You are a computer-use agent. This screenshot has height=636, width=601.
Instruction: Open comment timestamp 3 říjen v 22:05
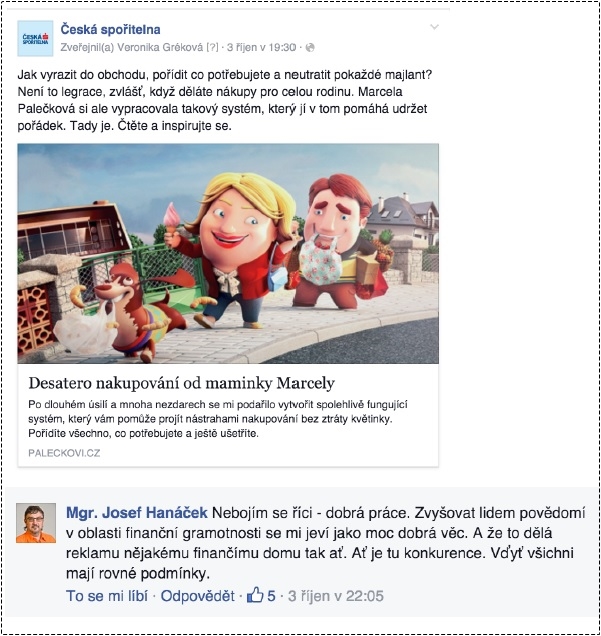click(x=336, y=596)
